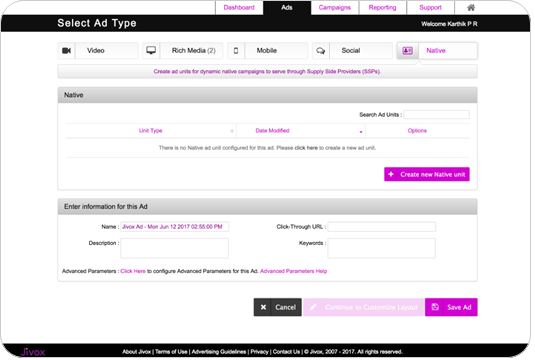Screen dimensions: 535x360
Task: Click into the ad Name field
Action: (x=174, y=227)
